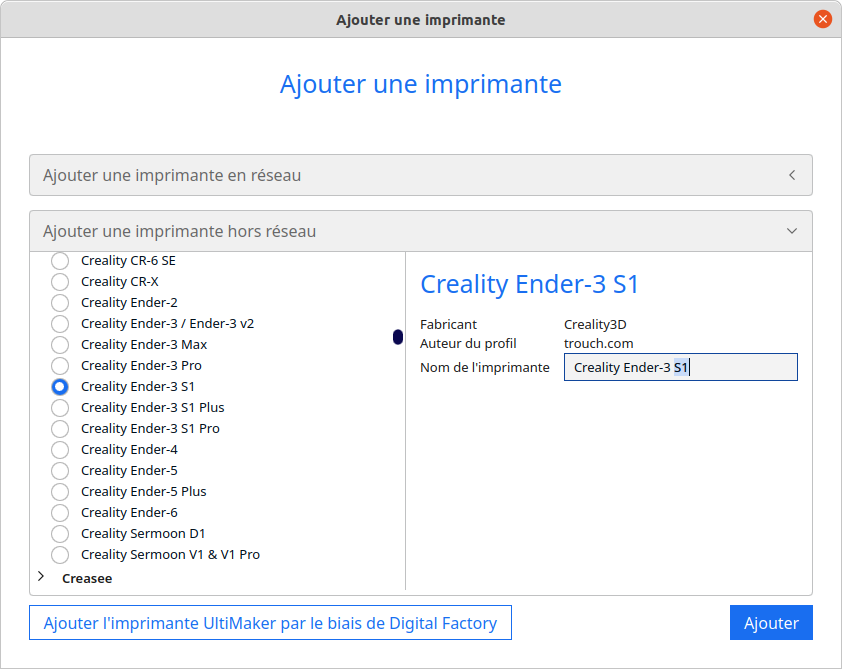Click the selected Creality Ender-3 S1 radio
The height and width of the screenshot is (669, 842).
[x=60, y=387]
